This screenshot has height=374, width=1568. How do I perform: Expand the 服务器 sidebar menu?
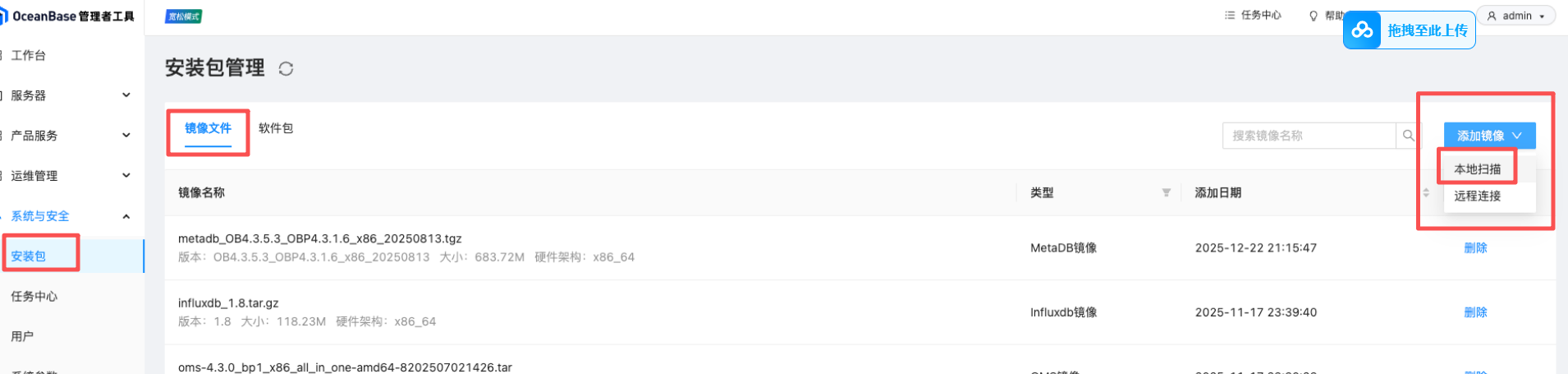[x=126, y=95]
